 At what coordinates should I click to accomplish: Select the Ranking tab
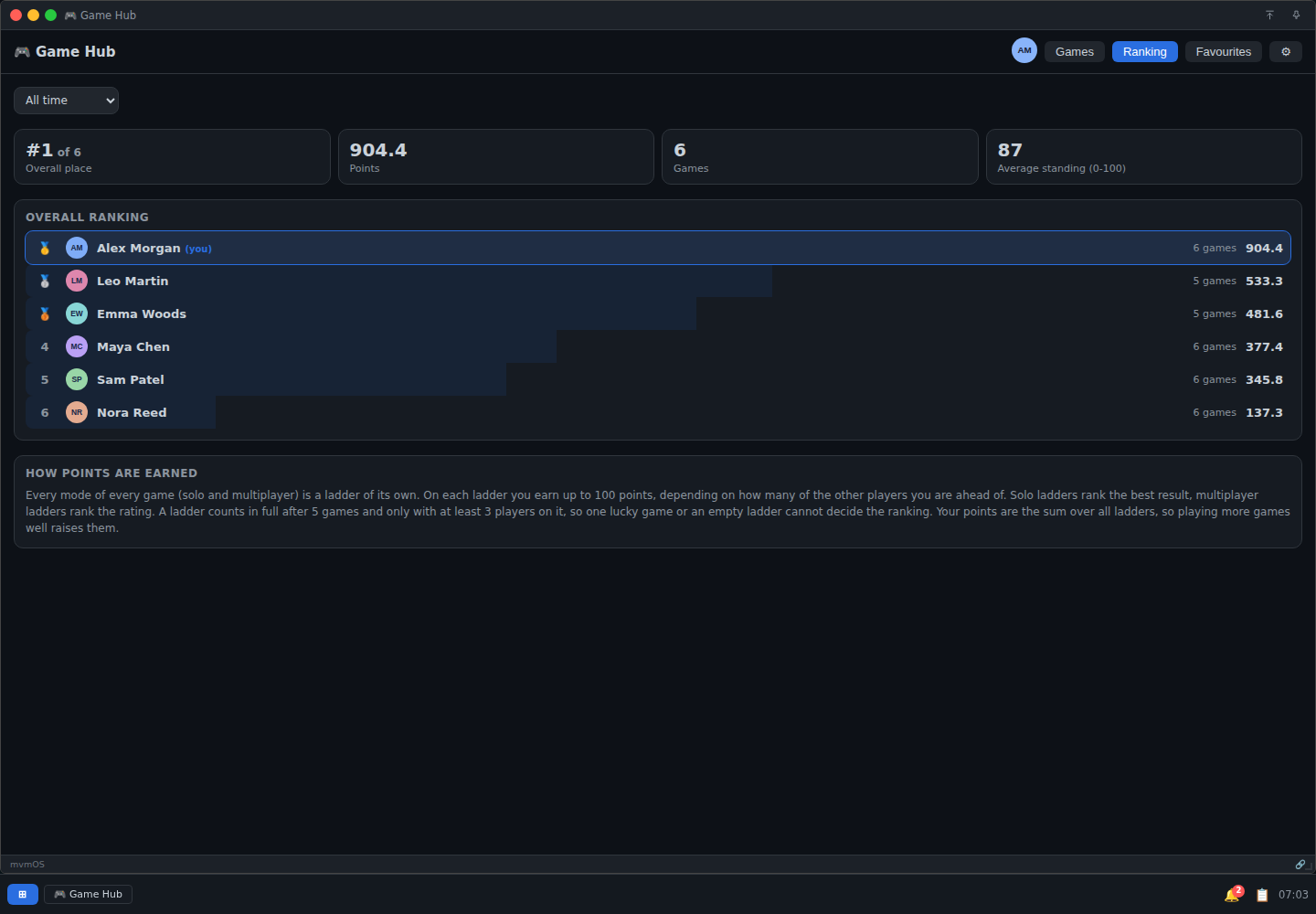[1145, 52]
